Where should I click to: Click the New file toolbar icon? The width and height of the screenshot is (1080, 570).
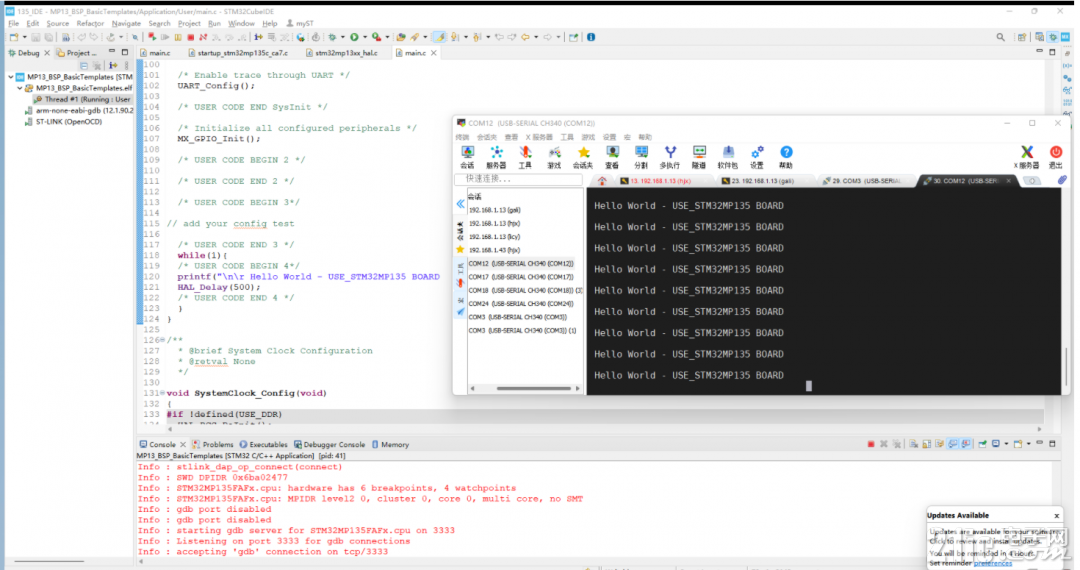14,37
